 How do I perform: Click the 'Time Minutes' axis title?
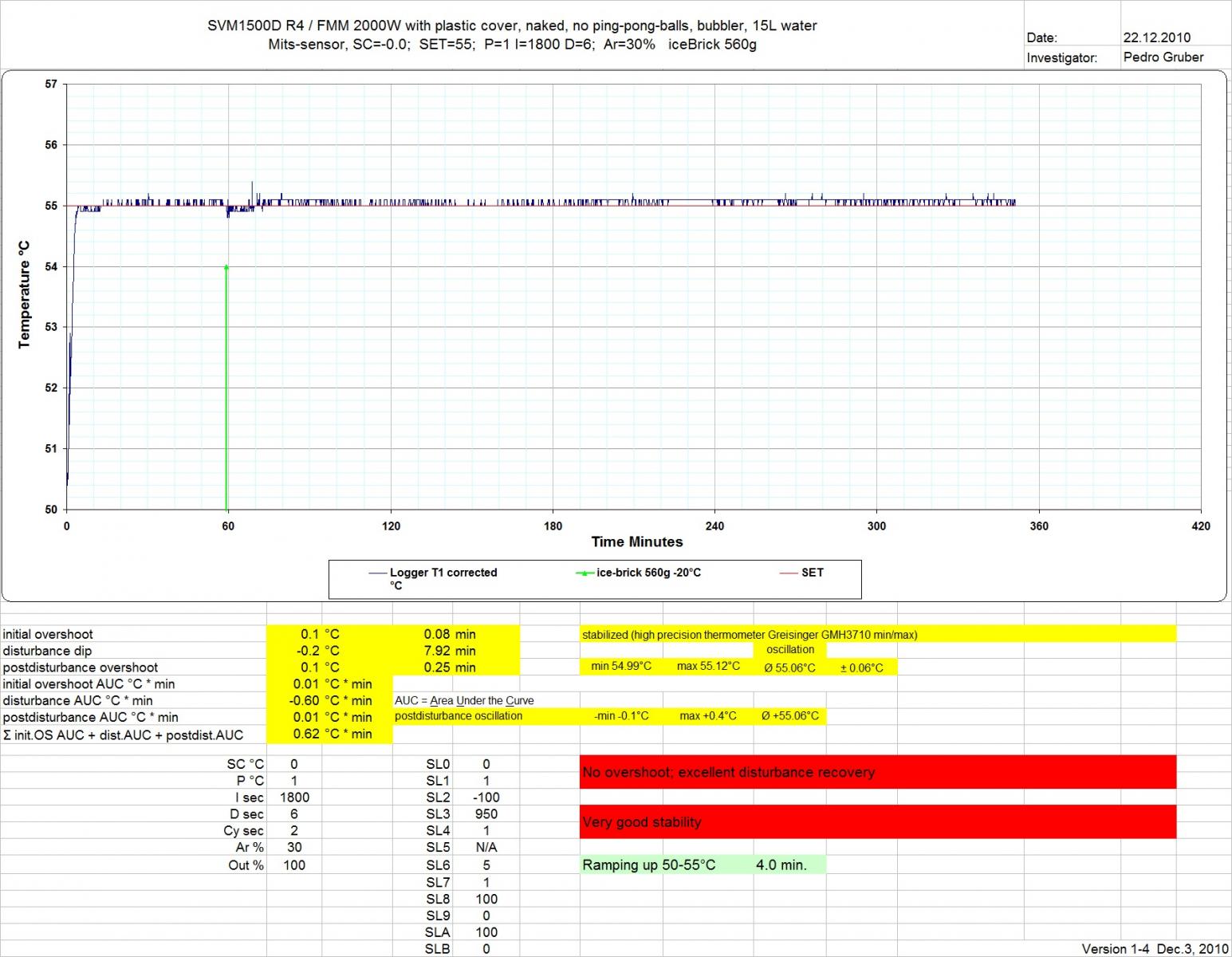637,542
